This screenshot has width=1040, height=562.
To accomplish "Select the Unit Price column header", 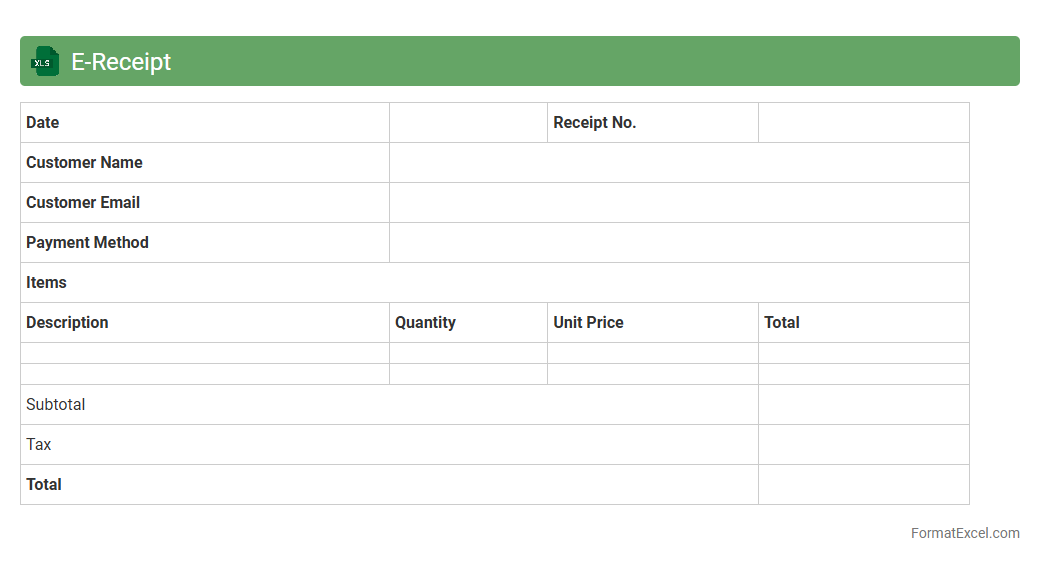I will point(652,323).
